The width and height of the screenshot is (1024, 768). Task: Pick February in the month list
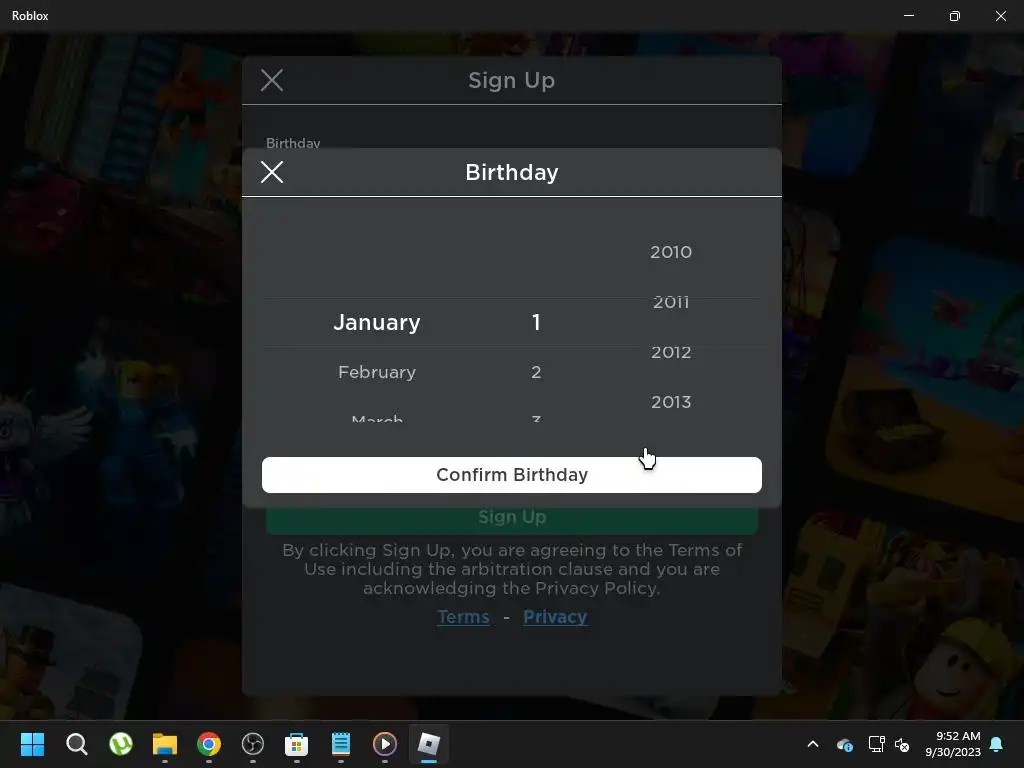point(377,372)
